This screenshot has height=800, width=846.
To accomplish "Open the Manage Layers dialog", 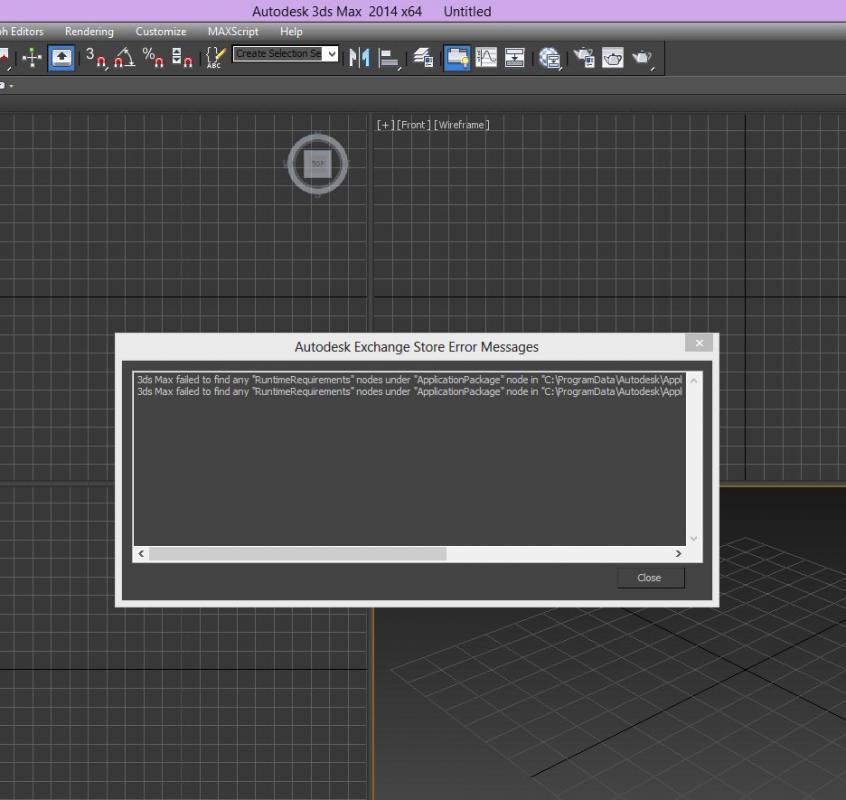I will 424,58.
